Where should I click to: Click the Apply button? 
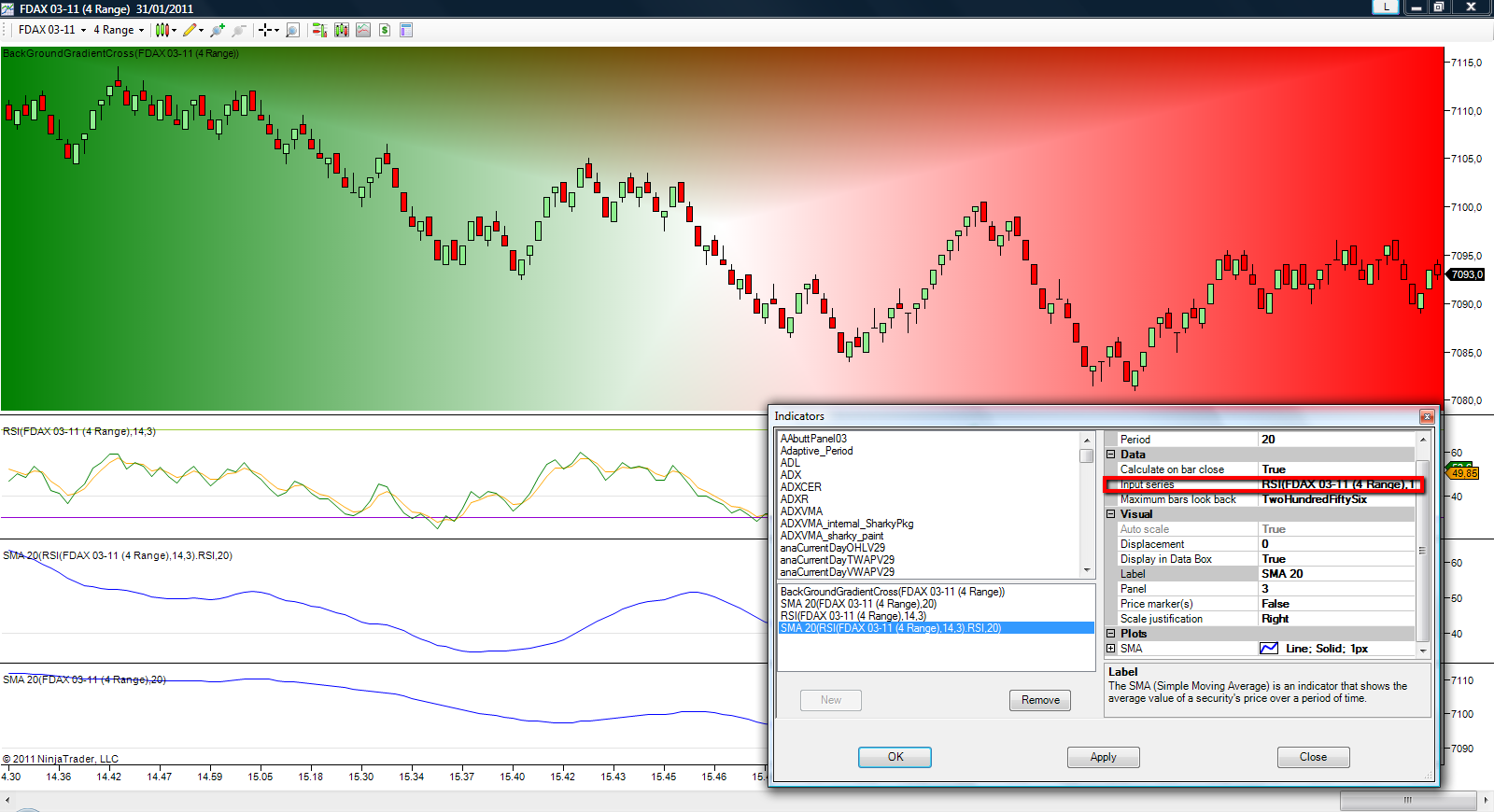(x=1103, y=757)
